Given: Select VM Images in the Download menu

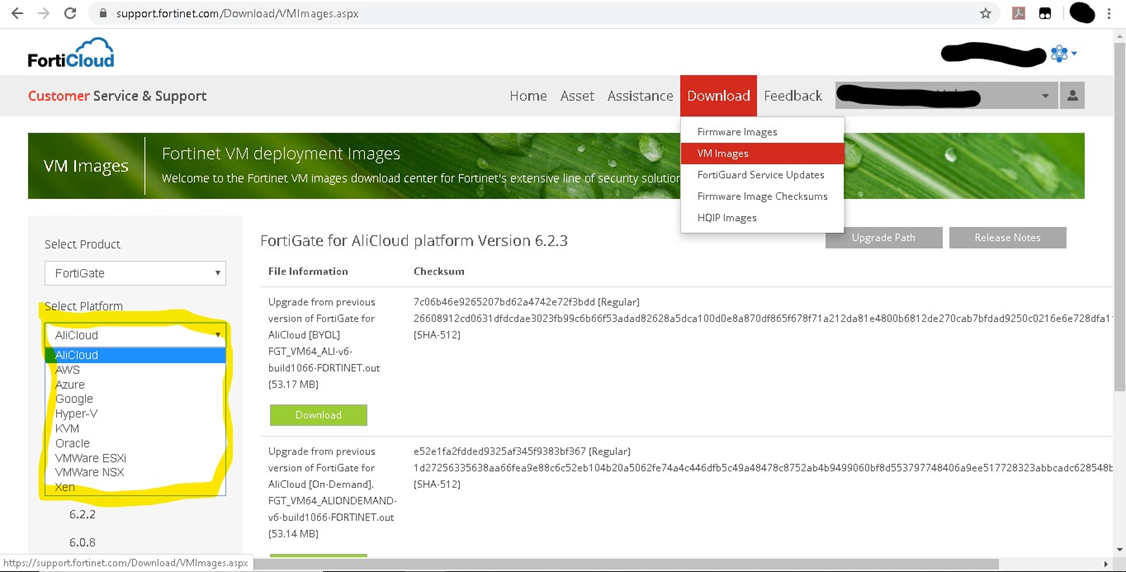Looking at the screenshot, I should point(763,153).
